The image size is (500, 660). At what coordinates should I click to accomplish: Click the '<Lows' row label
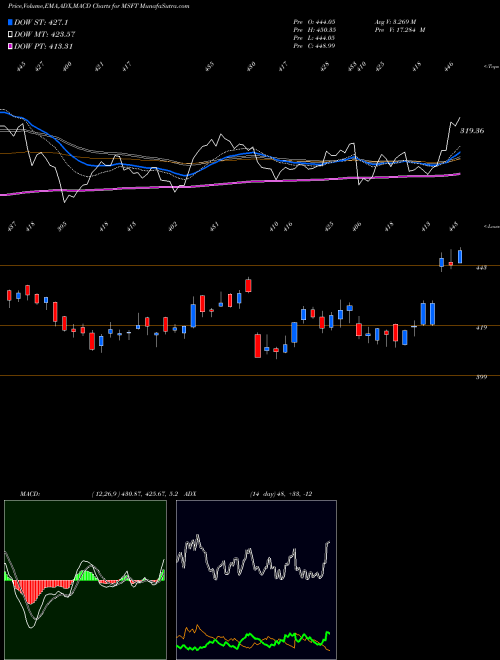pos(491,226)
